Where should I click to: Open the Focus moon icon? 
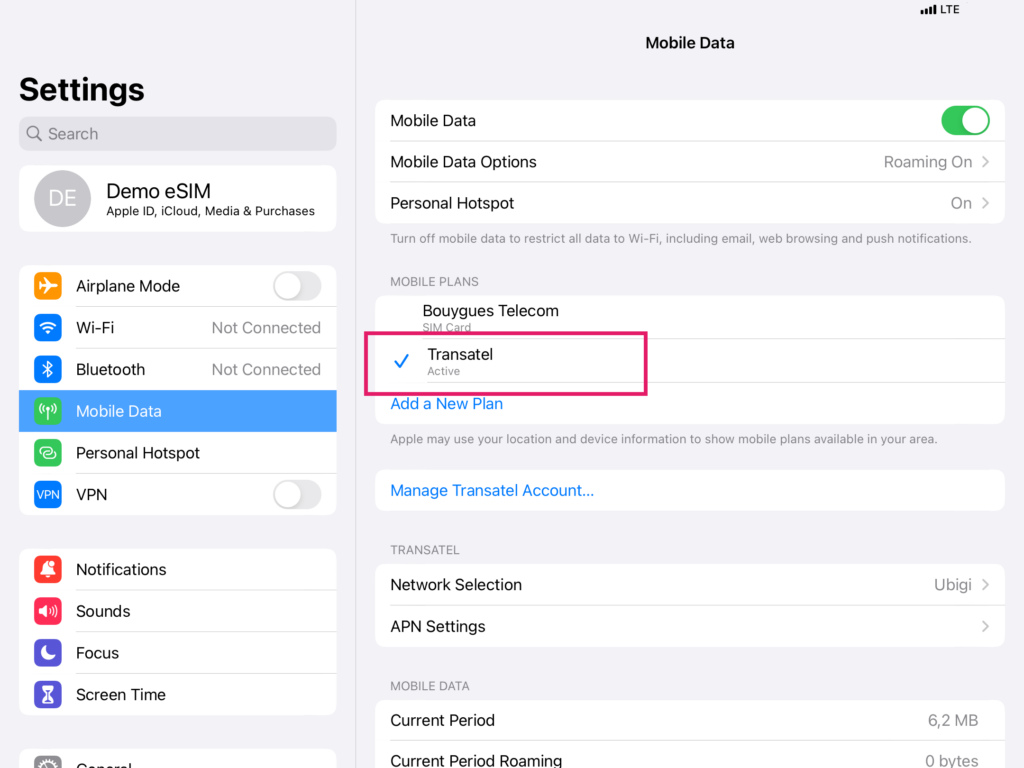47,653
